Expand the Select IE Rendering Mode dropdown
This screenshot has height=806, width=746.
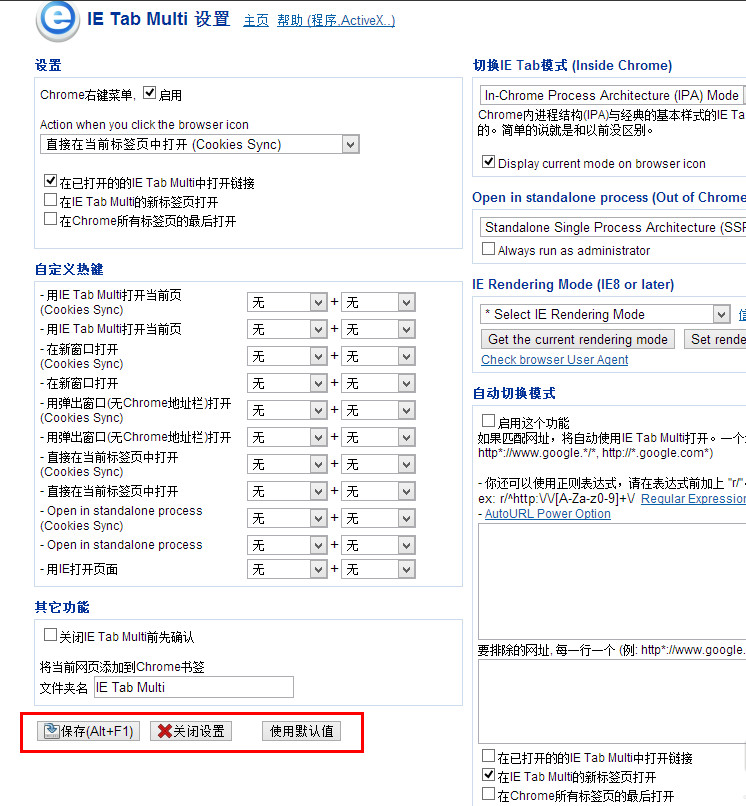(605, 314)
